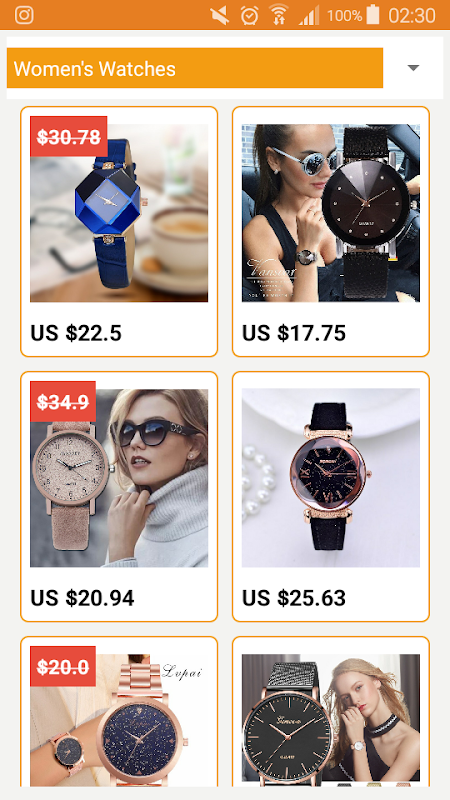Tap the 02:30 clock in status bar
The image size is (450, 800).
[412, 15]
